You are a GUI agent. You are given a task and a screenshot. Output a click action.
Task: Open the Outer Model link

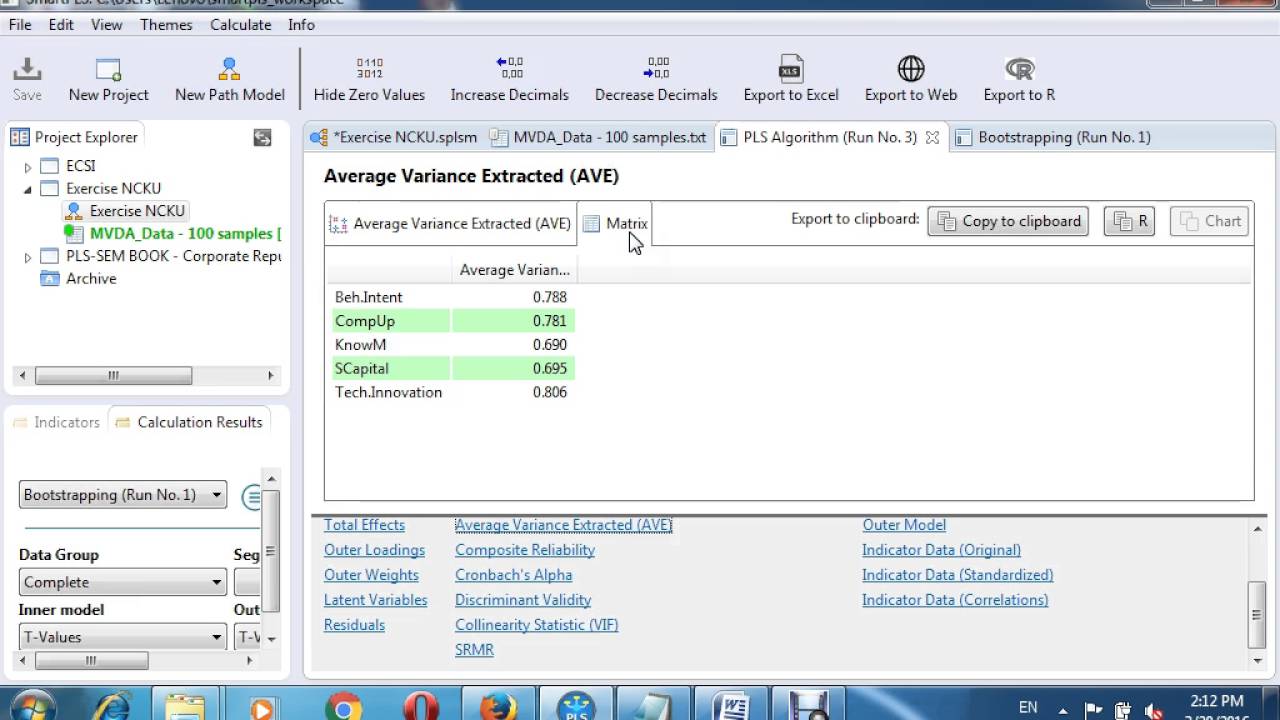point(904,525)
